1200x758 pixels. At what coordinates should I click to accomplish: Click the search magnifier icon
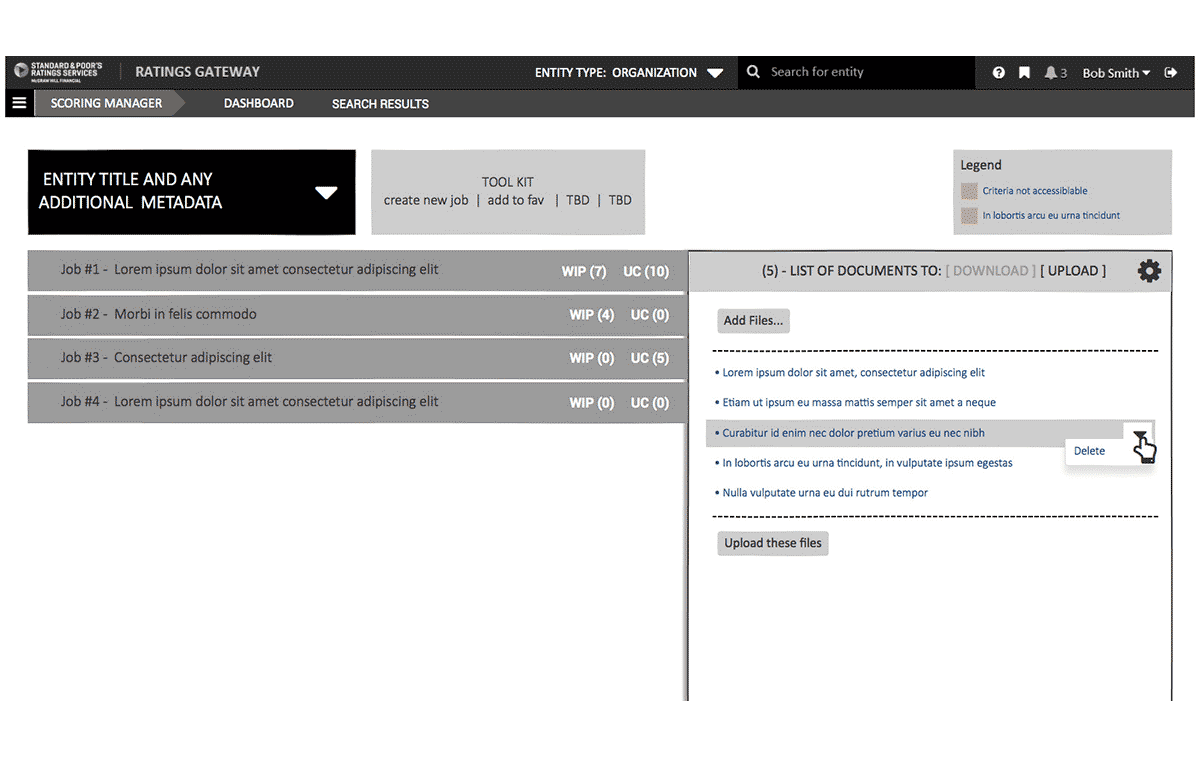click(754, 72)
